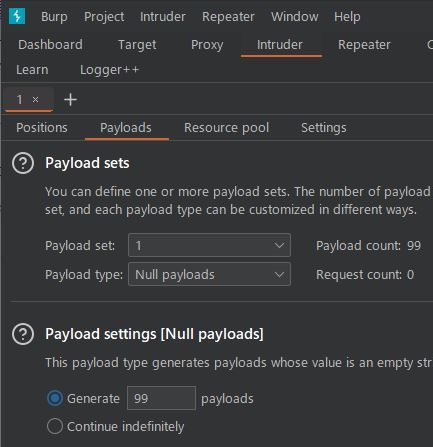Switch to the Proxy tab
The height and width of the screenshot is (447, 433).
tap(207, 45)
